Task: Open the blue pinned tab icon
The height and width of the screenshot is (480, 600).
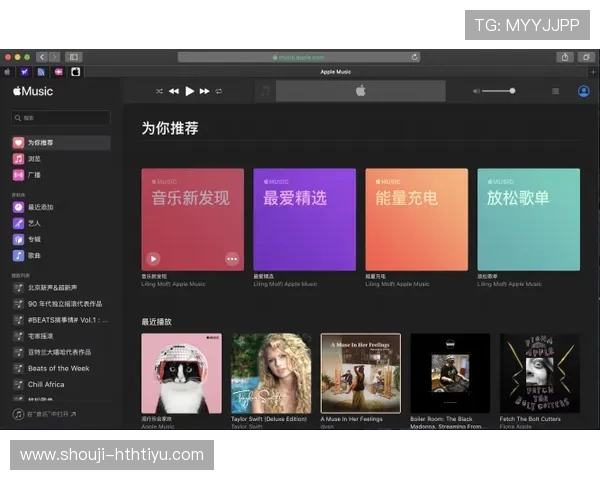Action: [x=41, y=72]
